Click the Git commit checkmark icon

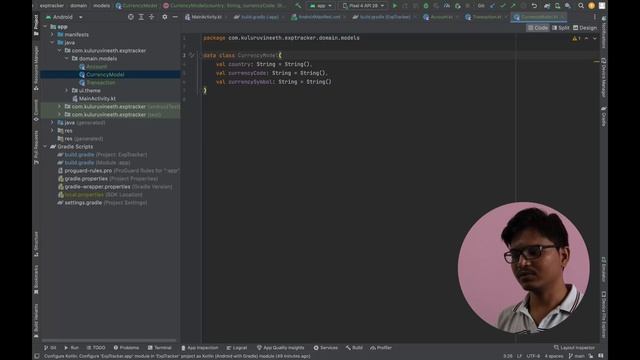pos(502,6)
